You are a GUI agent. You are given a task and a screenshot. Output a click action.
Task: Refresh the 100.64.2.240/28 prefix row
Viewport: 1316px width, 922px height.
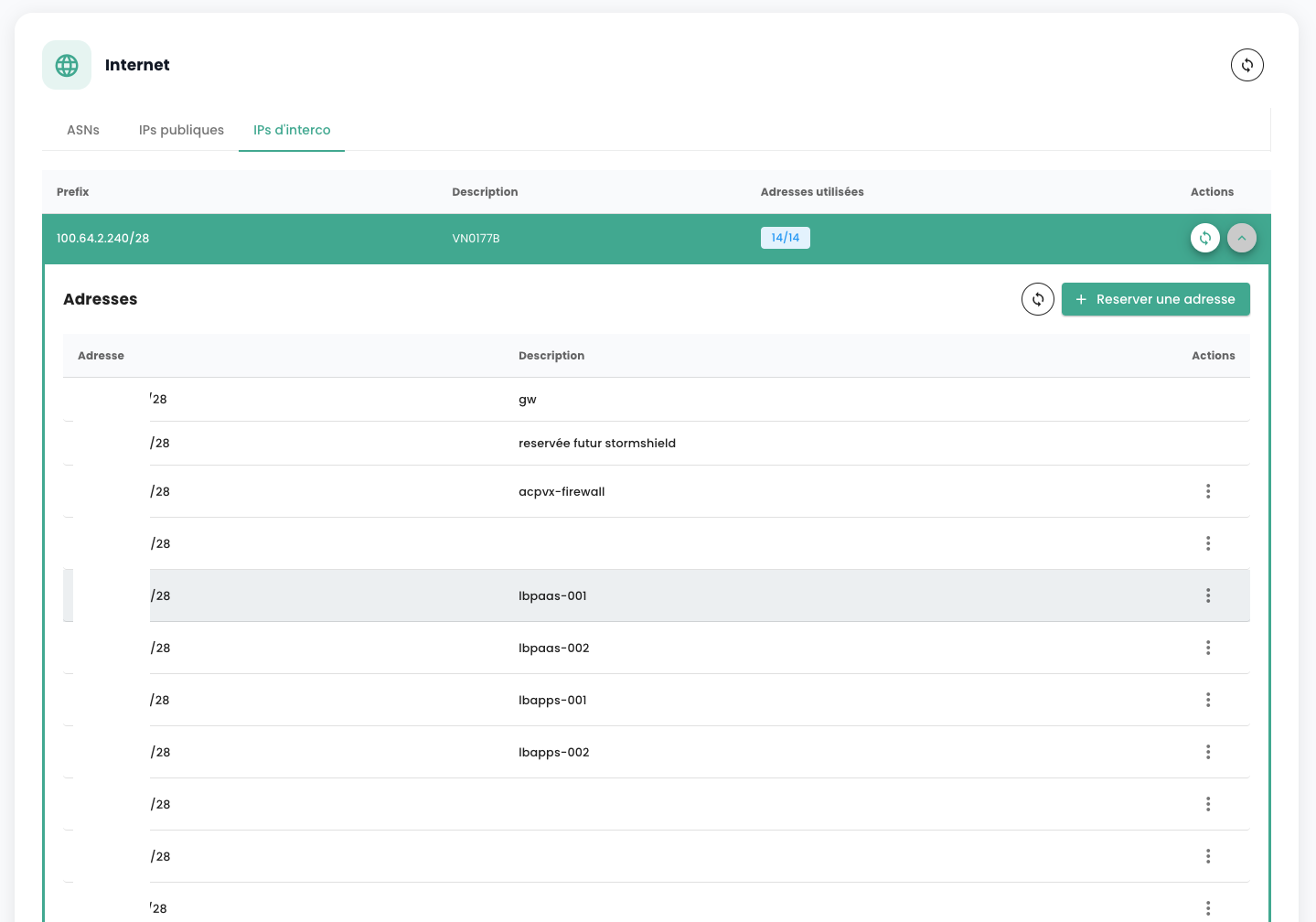click(x=1204, y=238)
